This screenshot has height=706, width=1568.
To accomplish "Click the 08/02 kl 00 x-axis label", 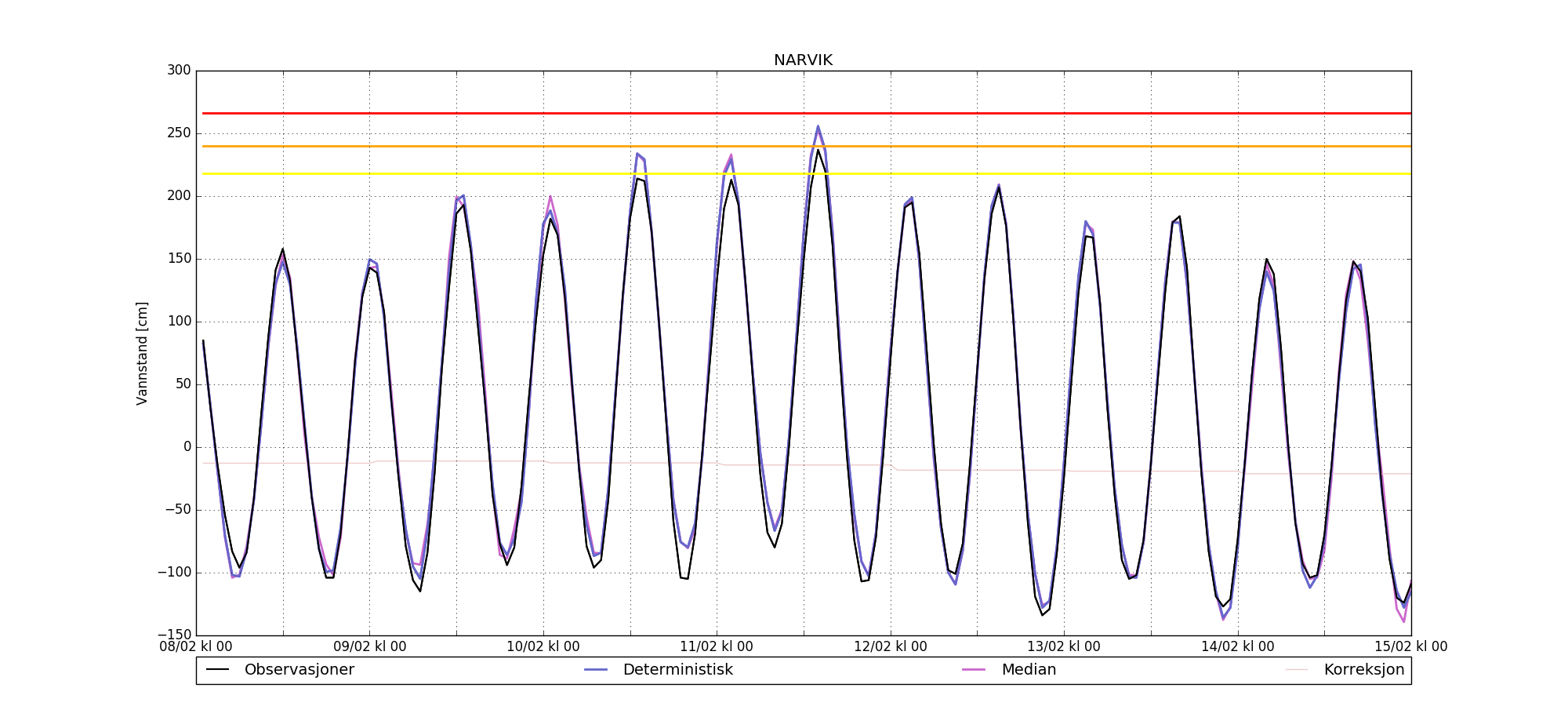I will click(x=196, y=647).
